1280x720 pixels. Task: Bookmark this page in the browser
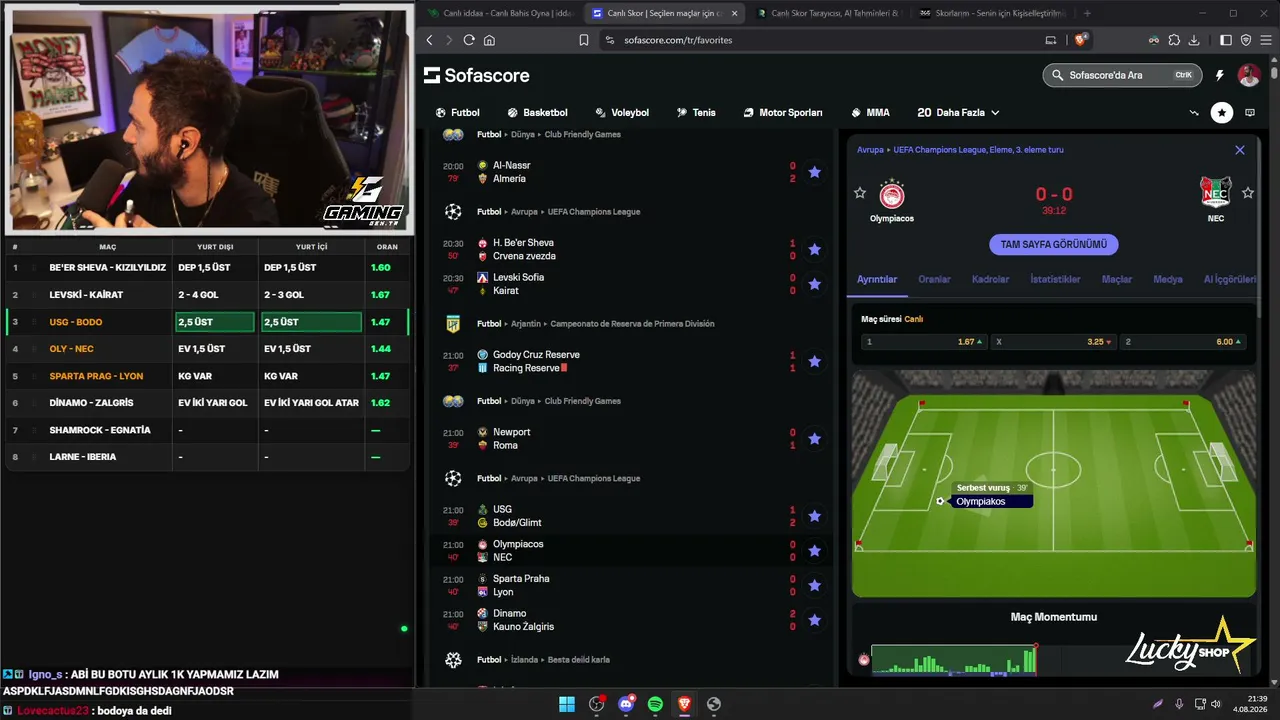click(584, 40)
